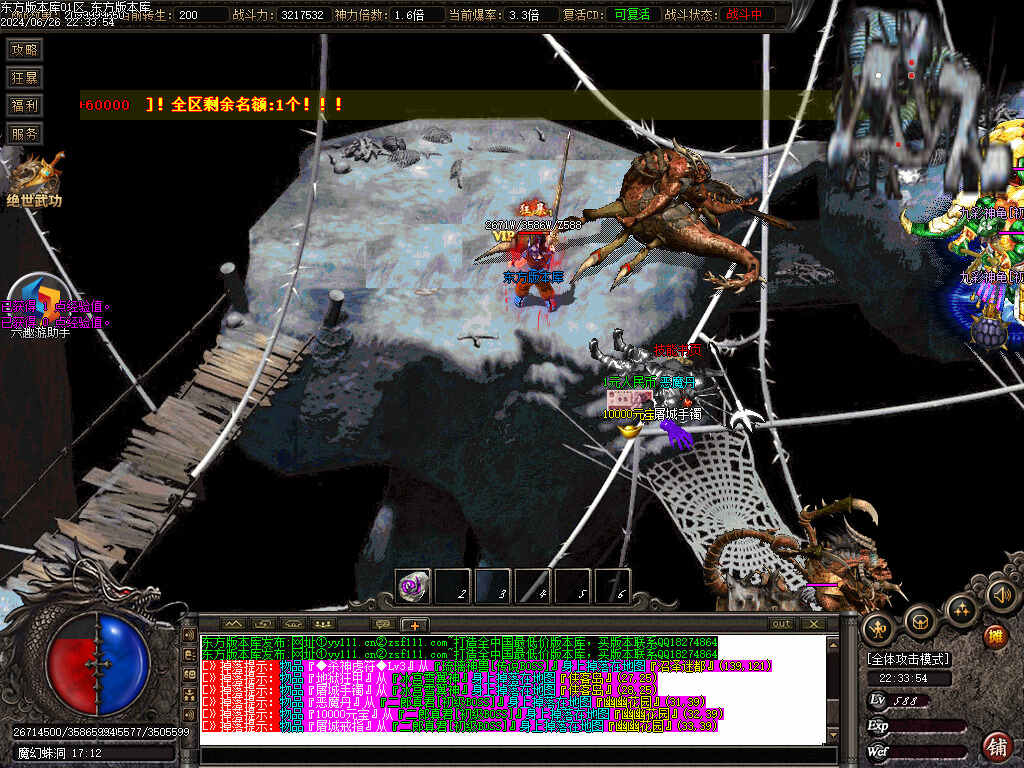Viewport: 1024px width, 768px height.
Task: Click the Wef weight bar
Action: click(916, 752)
